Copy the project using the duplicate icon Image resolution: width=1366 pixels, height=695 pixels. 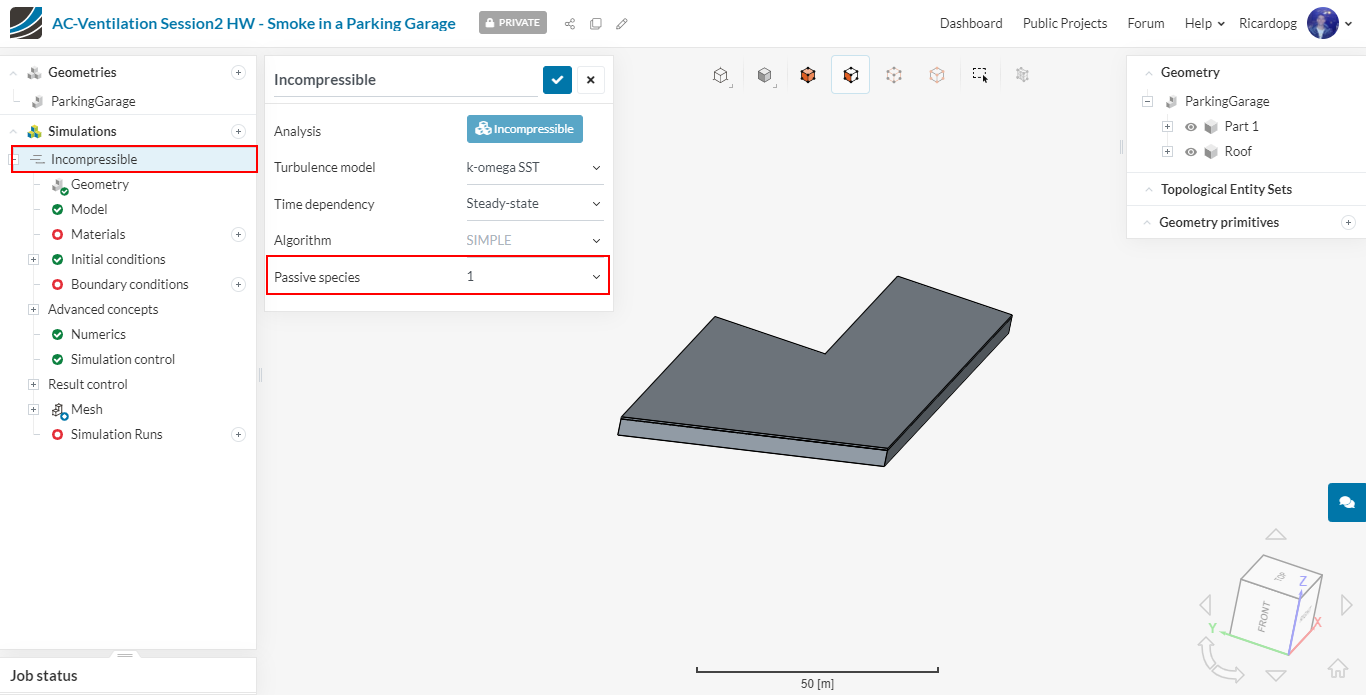pos(596,23)
